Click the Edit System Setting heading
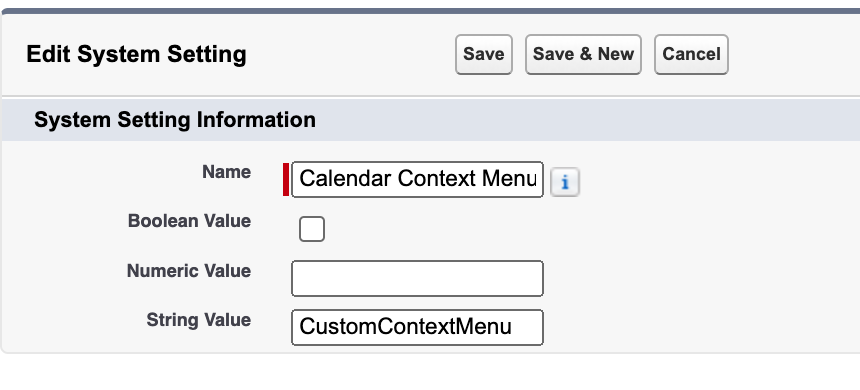The height and width of the screenshot is (390, 860). 137,54
